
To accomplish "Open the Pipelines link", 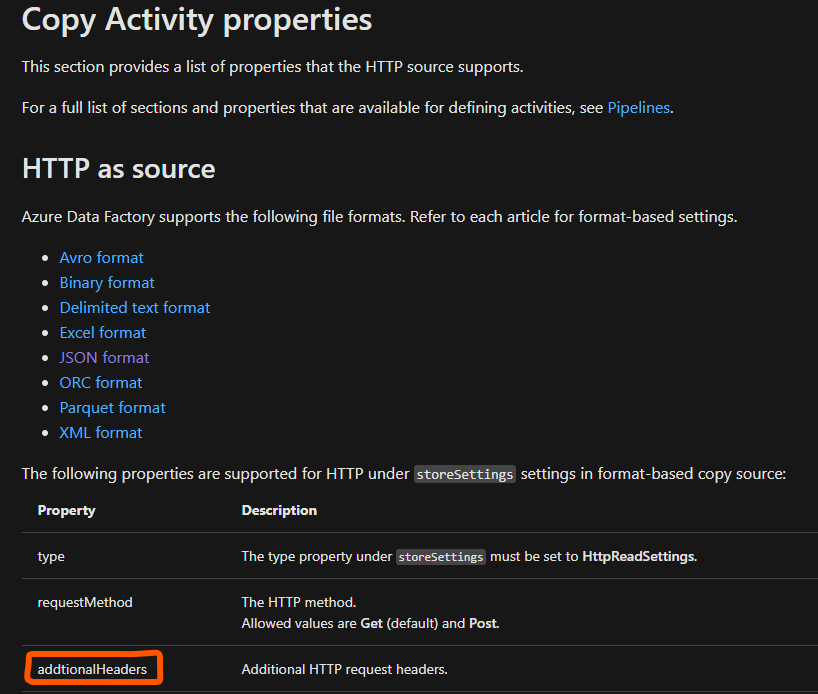I will click(638, 107).
